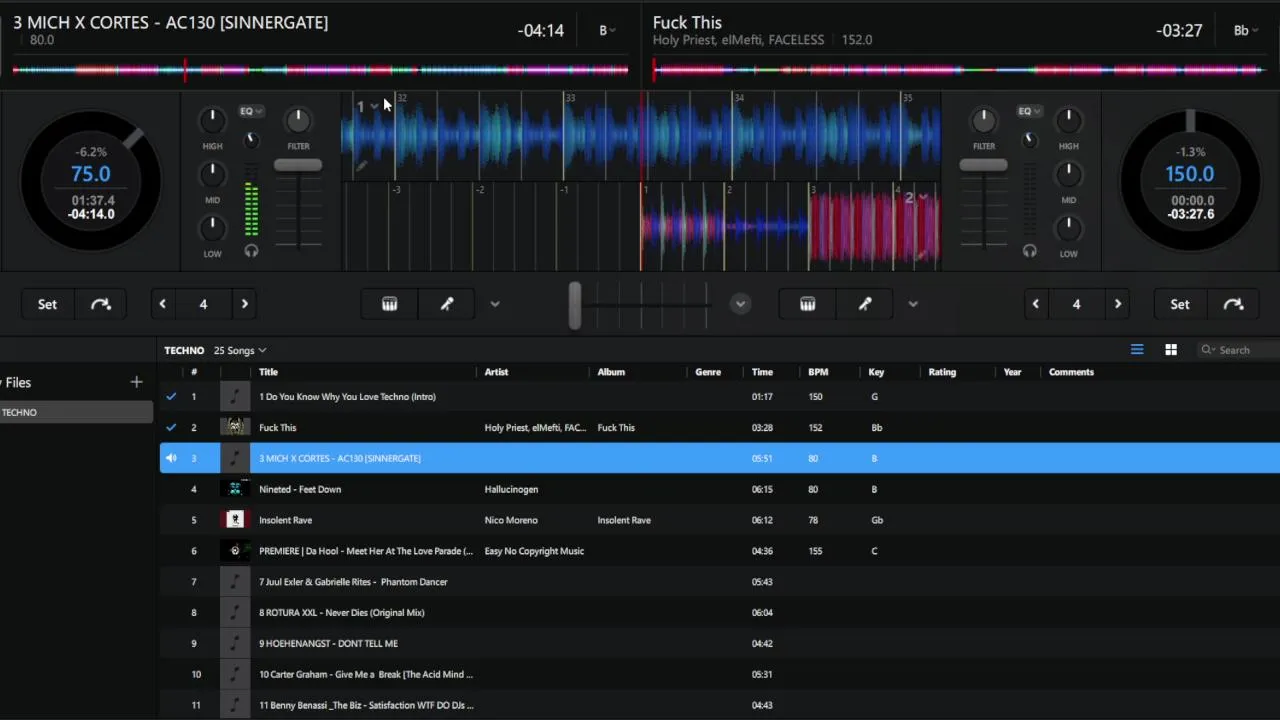Expand the crossfader options chevron
The height and width of the screenshot is (720, 1280).
point(740,304)
